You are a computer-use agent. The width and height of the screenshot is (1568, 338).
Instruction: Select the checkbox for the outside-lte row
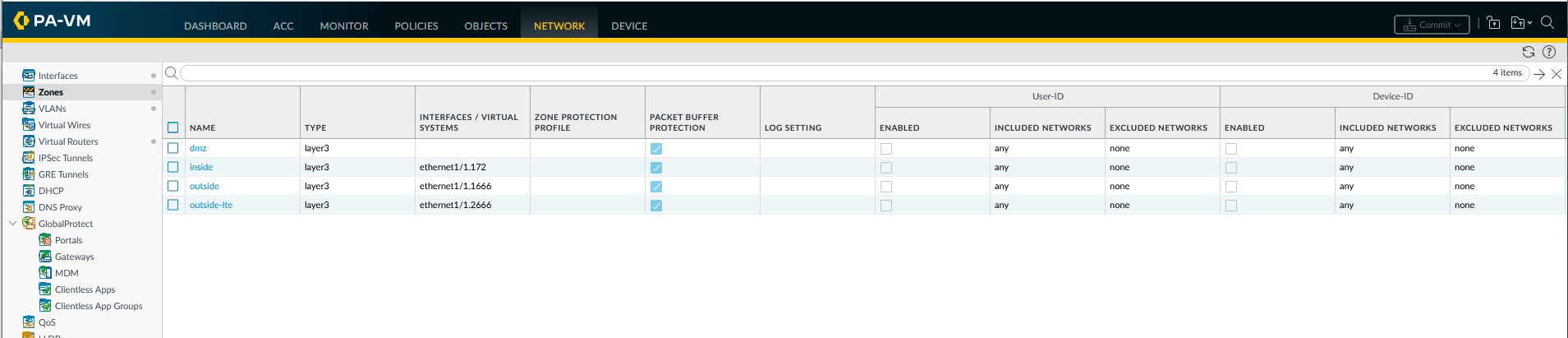(172, 205)
